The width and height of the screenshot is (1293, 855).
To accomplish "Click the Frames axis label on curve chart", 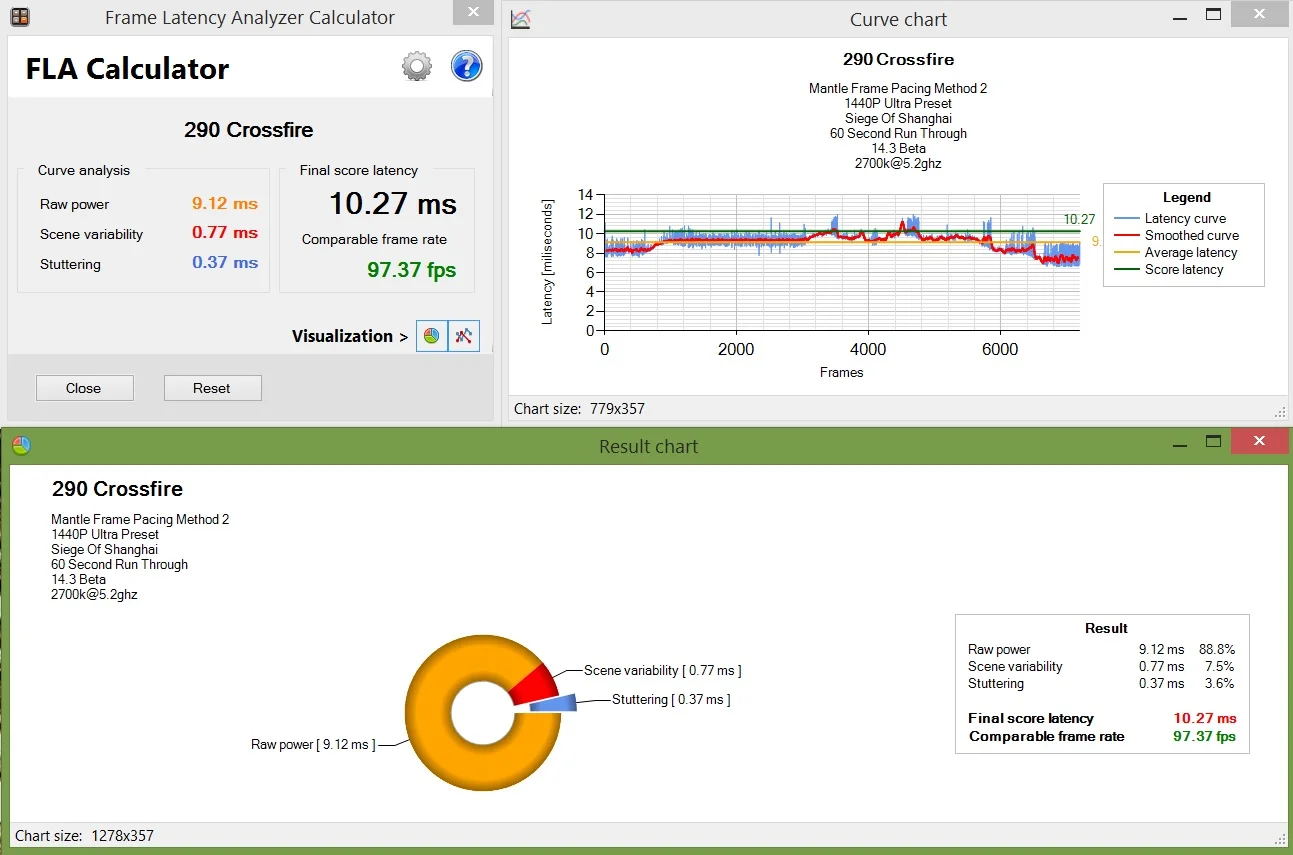I will (x=841, y=372).
